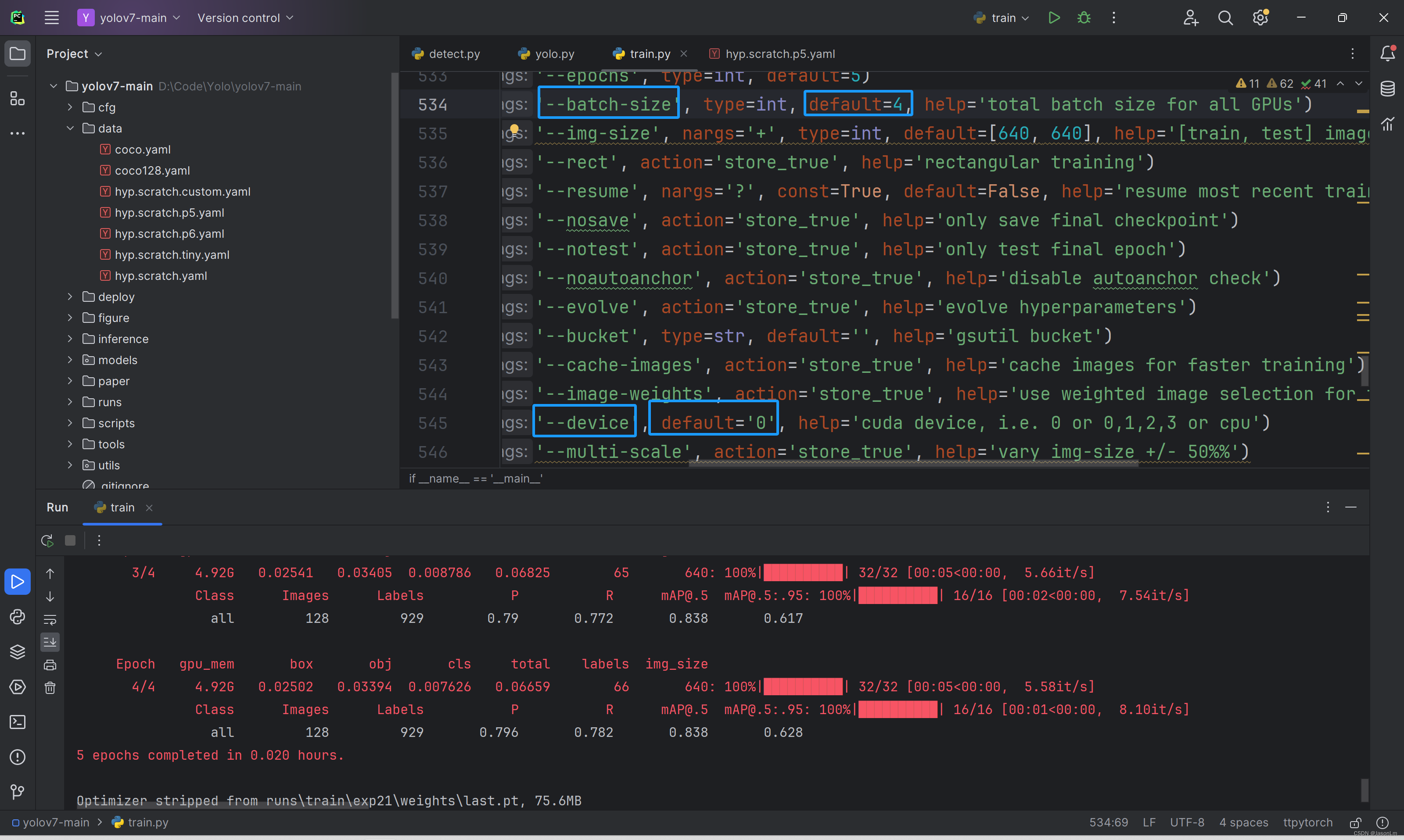The height and width of the screenshot is (840, 1404).
Task: Stop the running train process
Action: pos(70,540)
